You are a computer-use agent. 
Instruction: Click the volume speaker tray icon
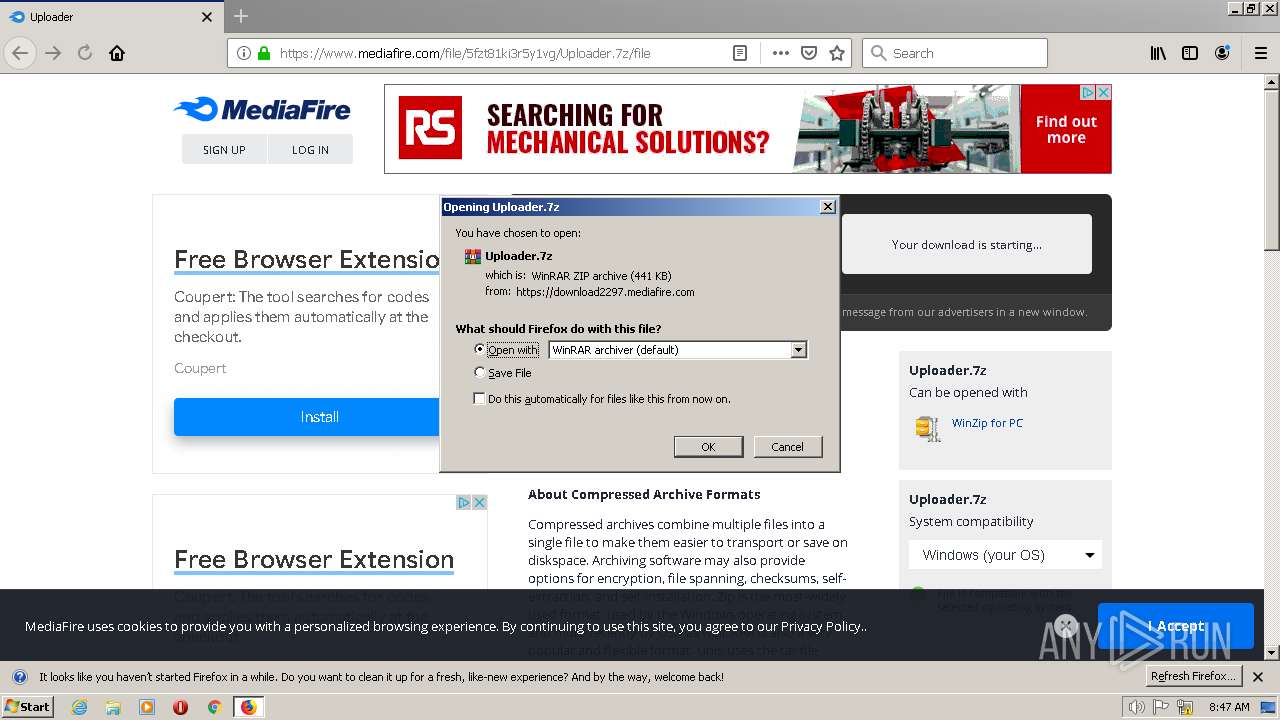click(x=1137, y=707)
